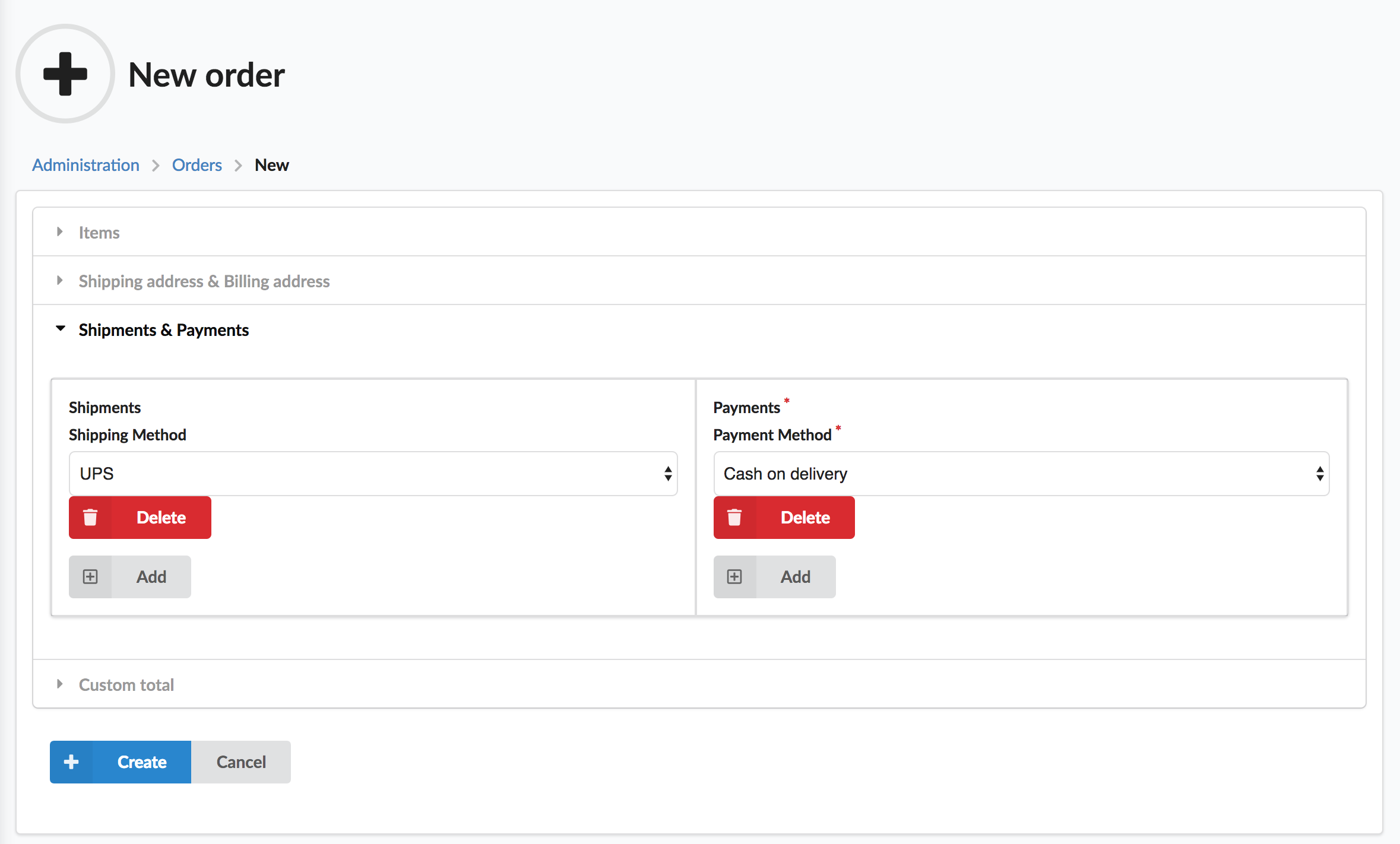Click Add button under Payments
This screenshot has height=844, width=1400.
pyautogui.click(x=775, y=576)
